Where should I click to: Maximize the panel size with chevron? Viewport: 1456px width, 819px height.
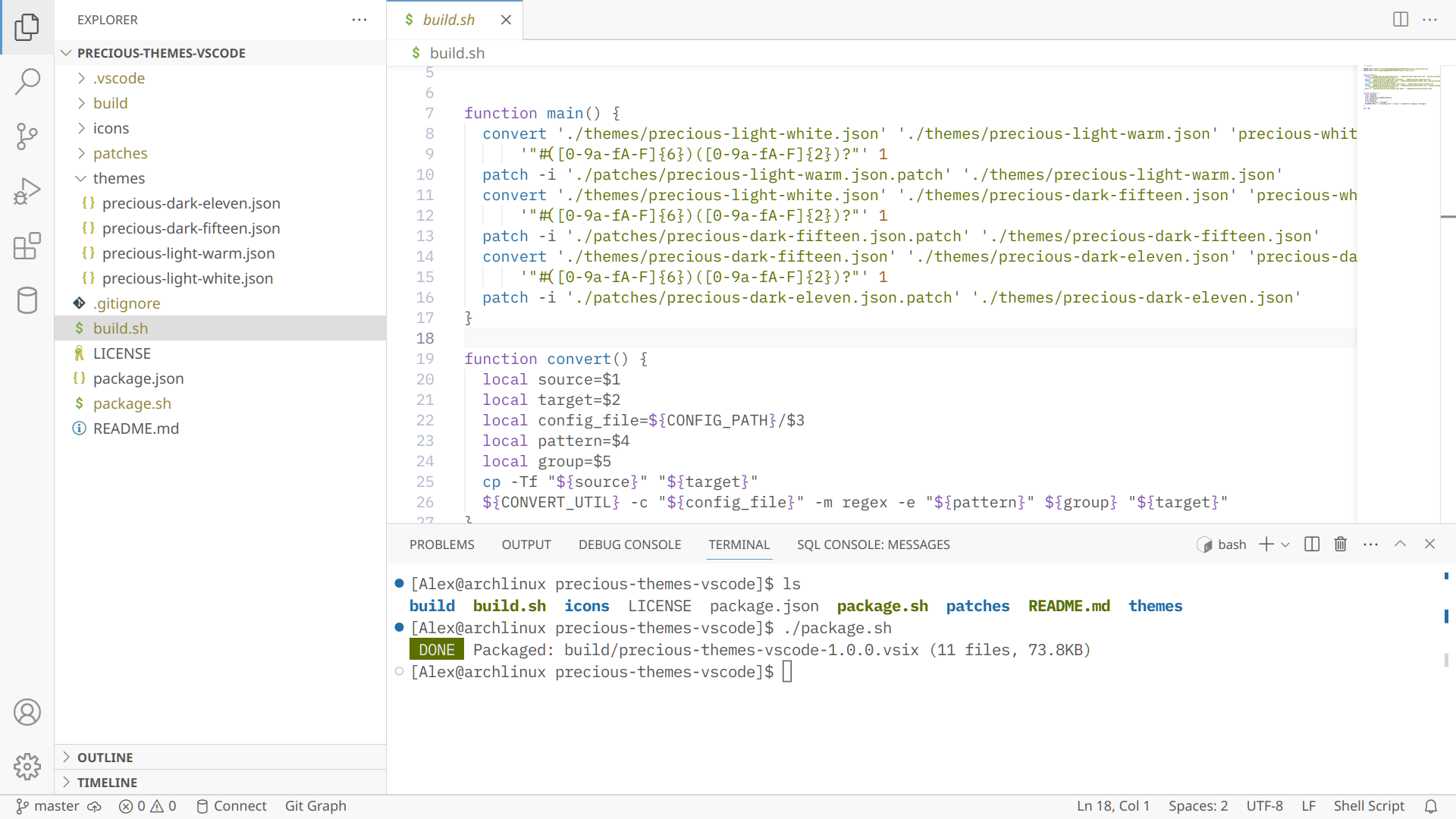[x=1400, y=544]
